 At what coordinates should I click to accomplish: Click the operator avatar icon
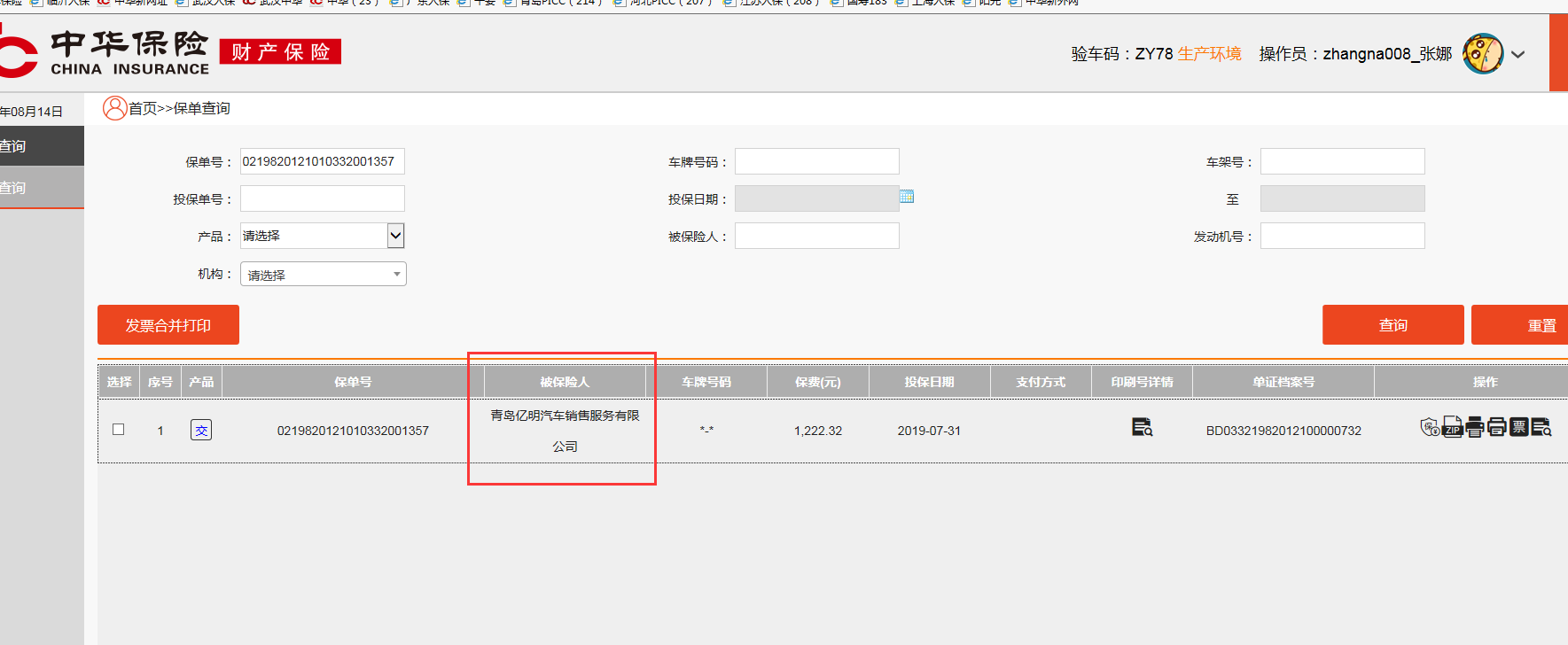(1483, 54)
